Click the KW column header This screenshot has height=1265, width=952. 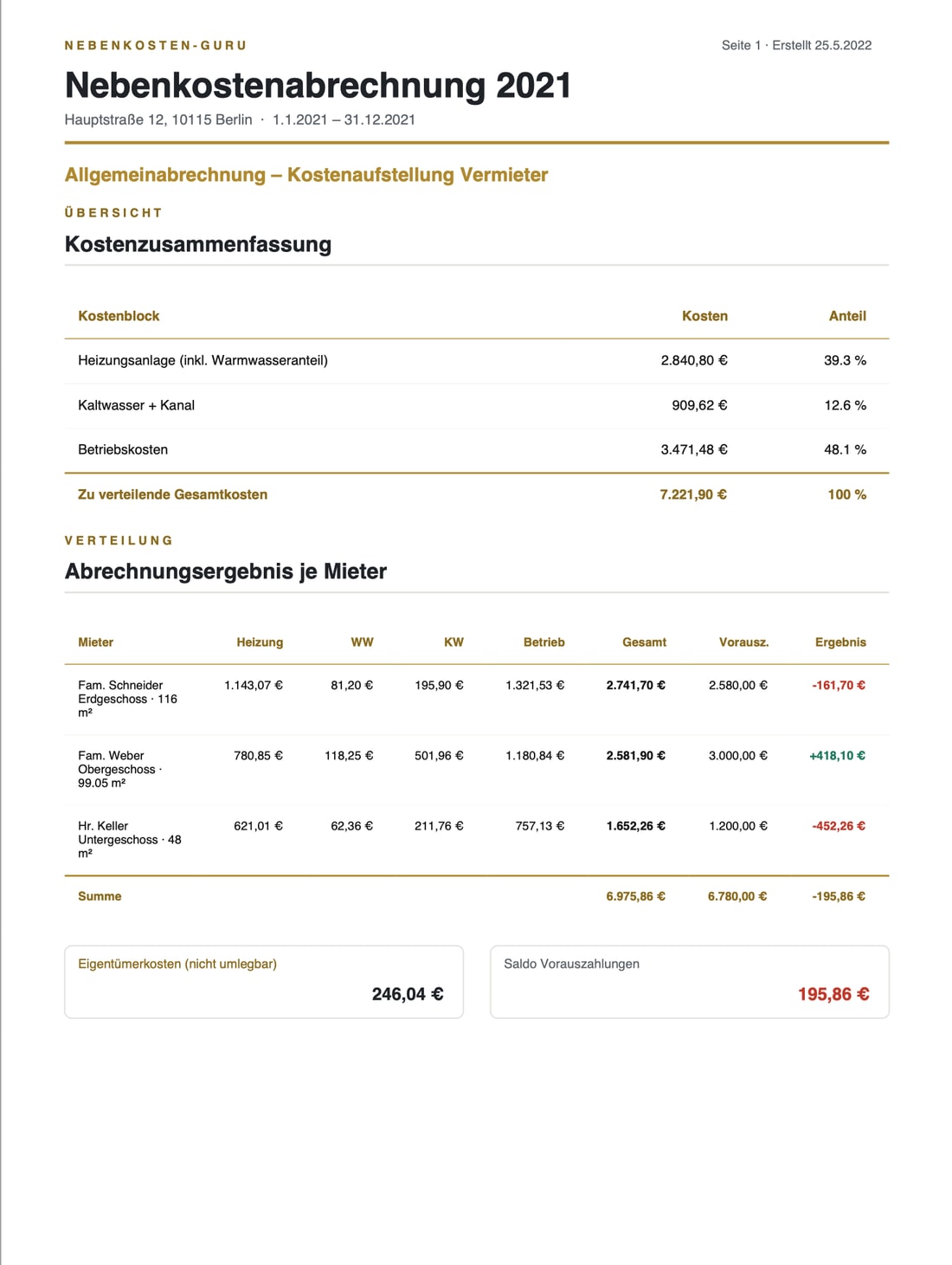[x=453, y=642]
